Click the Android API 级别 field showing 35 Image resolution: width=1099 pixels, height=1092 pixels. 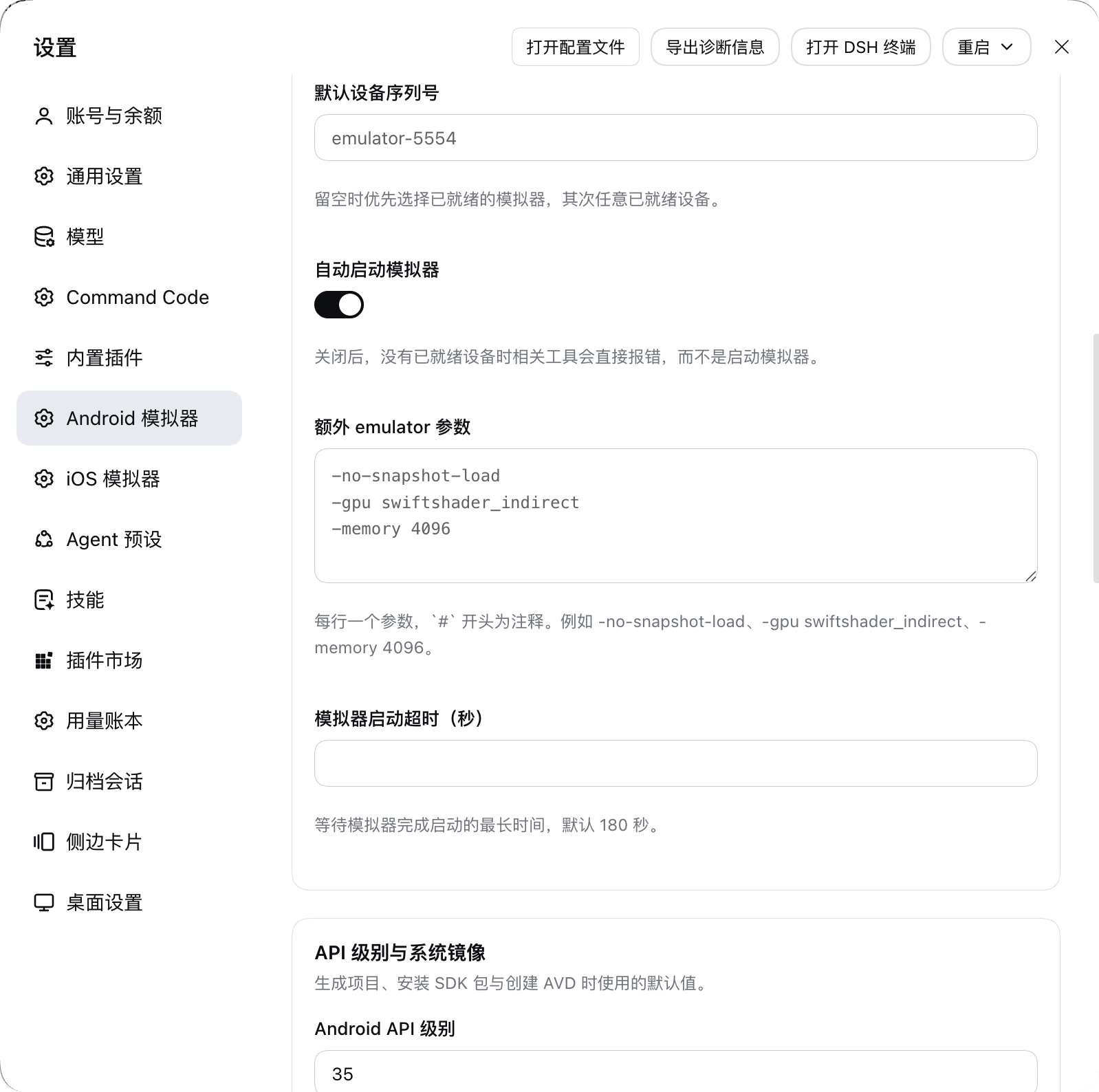tap(676, 1071)
